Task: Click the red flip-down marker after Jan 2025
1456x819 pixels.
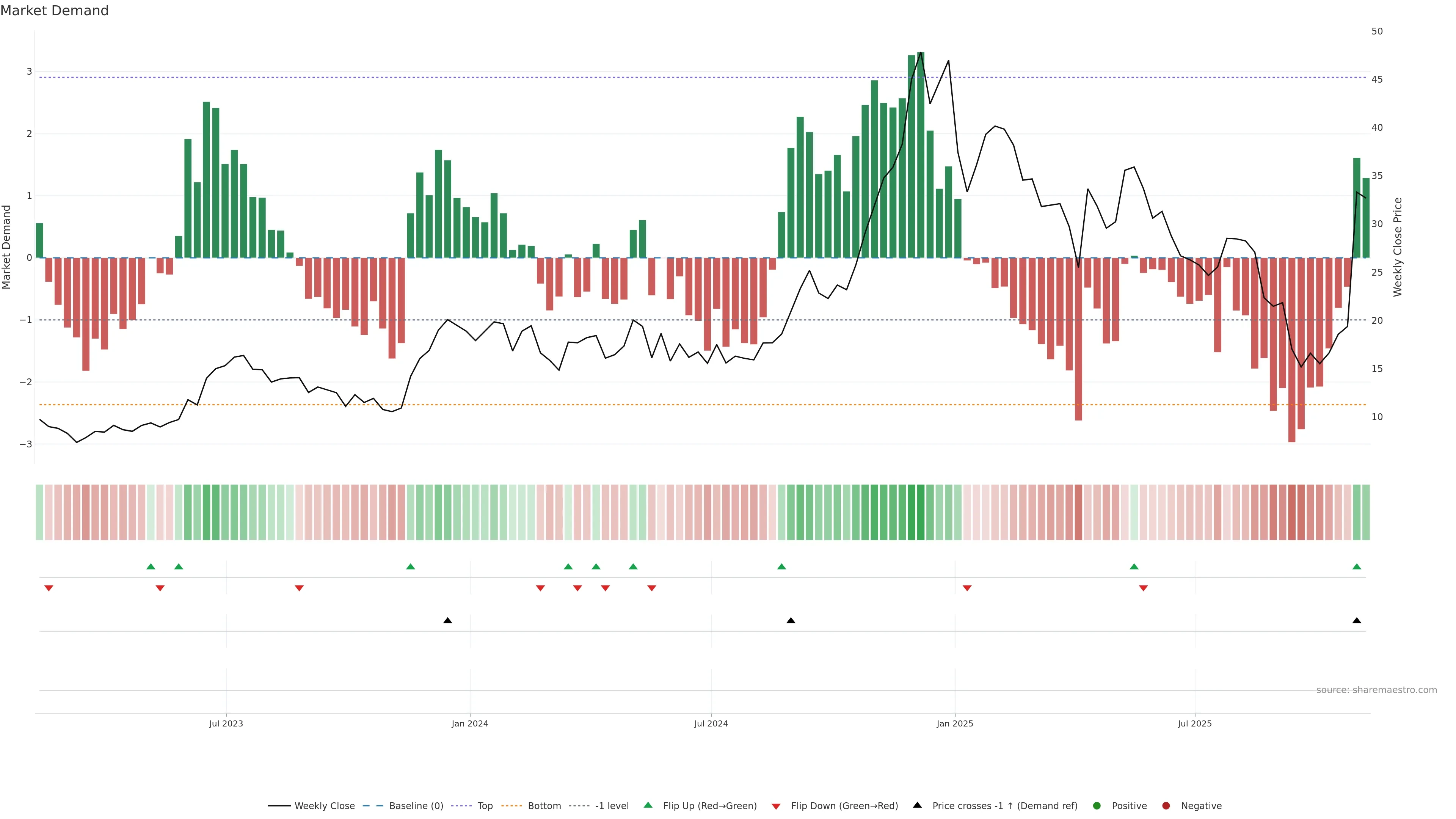Action: pyautogui.click(x=967, y=588)
